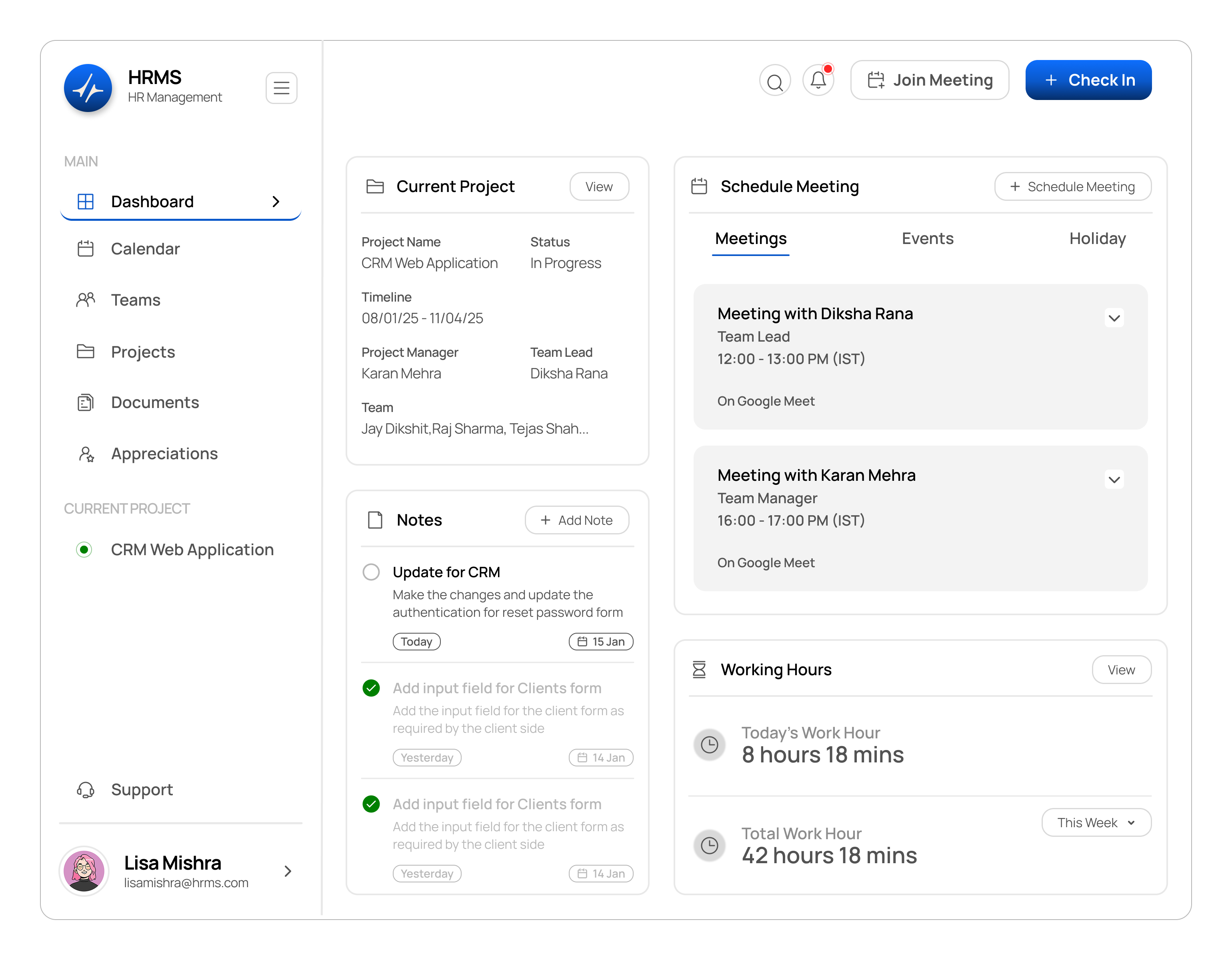Click the Add Note button
The width and height of the screenshot is (1232, 960).
576,520
